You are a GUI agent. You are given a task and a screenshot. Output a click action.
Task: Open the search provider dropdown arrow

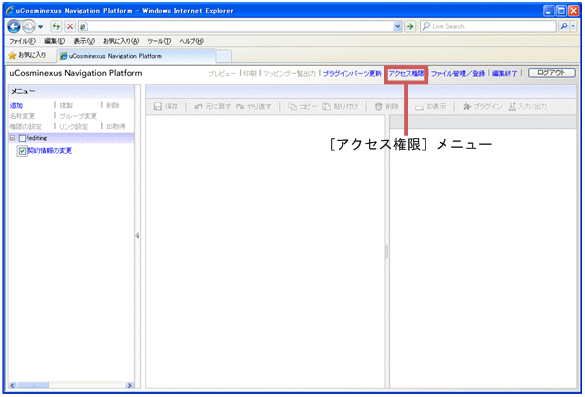tap(573, 26)
